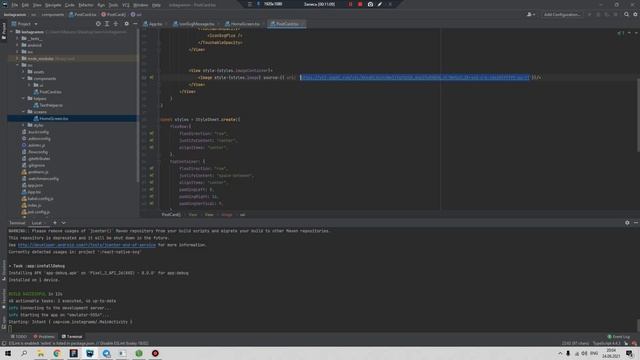Toggle the TODO tool window at bottom

(19, 337)
